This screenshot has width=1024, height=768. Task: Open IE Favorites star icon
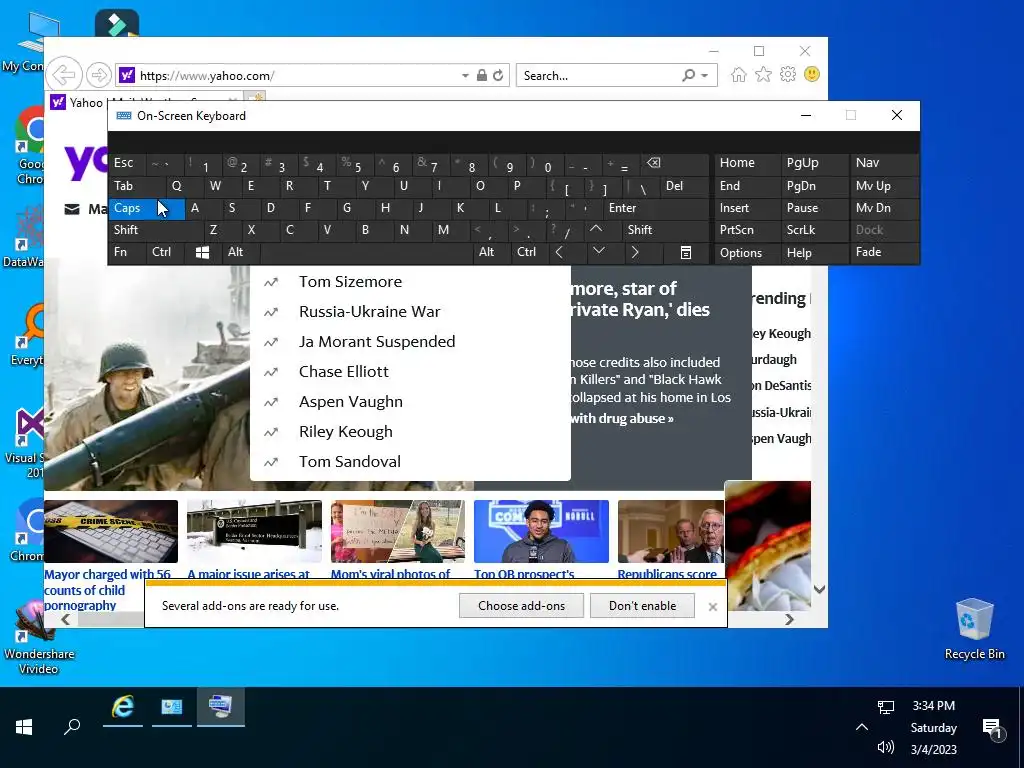(763, 74)
